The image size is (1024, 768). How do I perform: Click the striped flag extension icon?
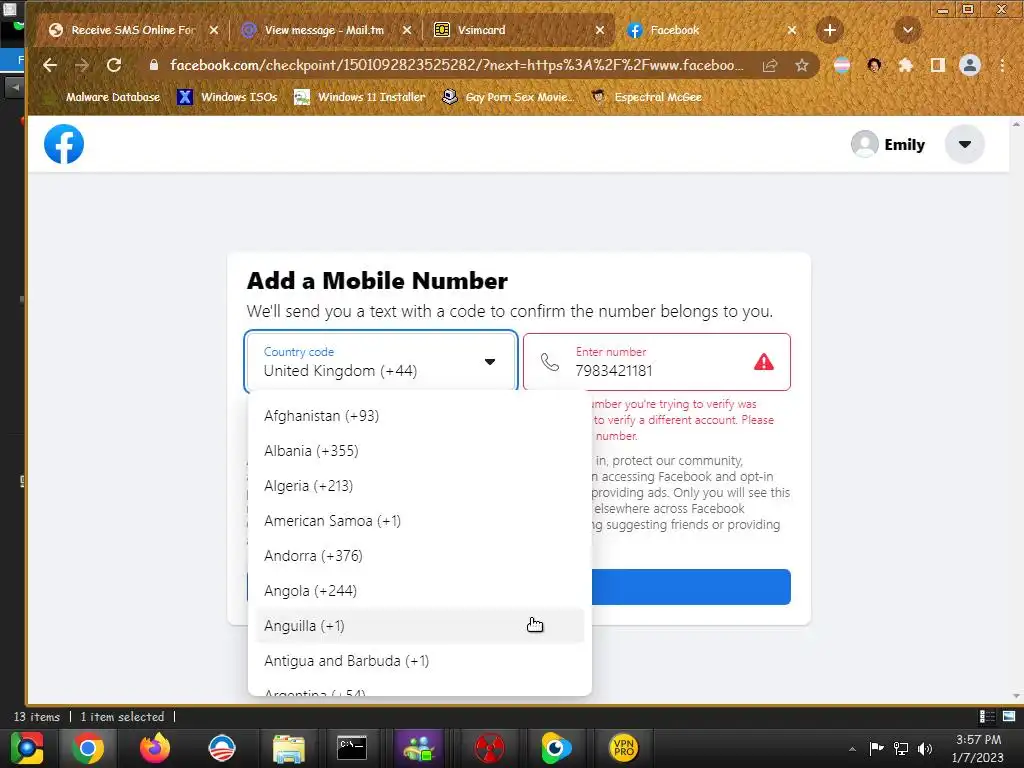[842, 65]
